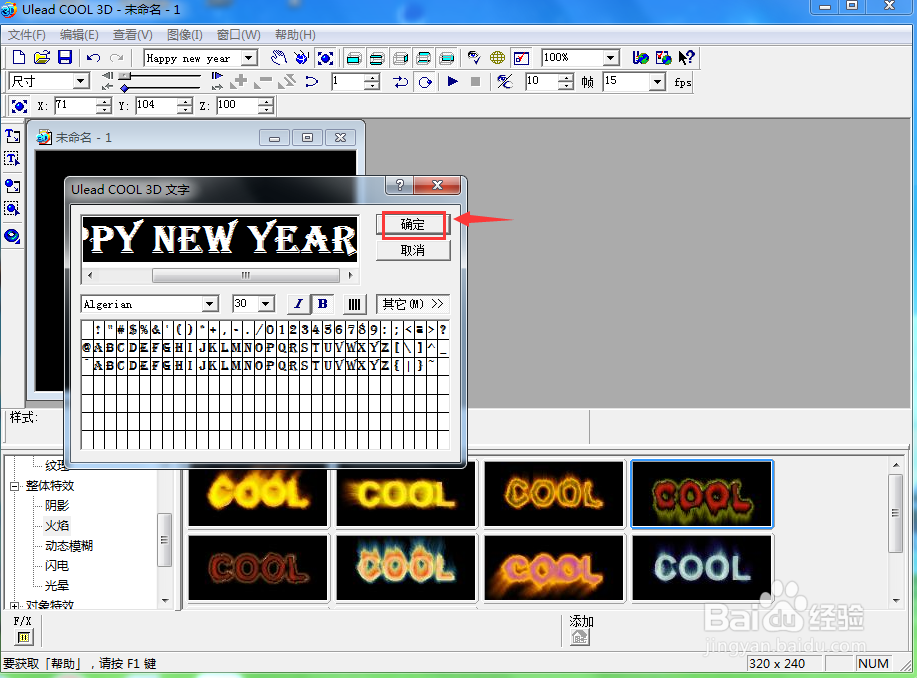Open the 窗口(W) menu
The height and width of the screenshot is (678, 917).
pyautogui.click(x=239, y=35)
